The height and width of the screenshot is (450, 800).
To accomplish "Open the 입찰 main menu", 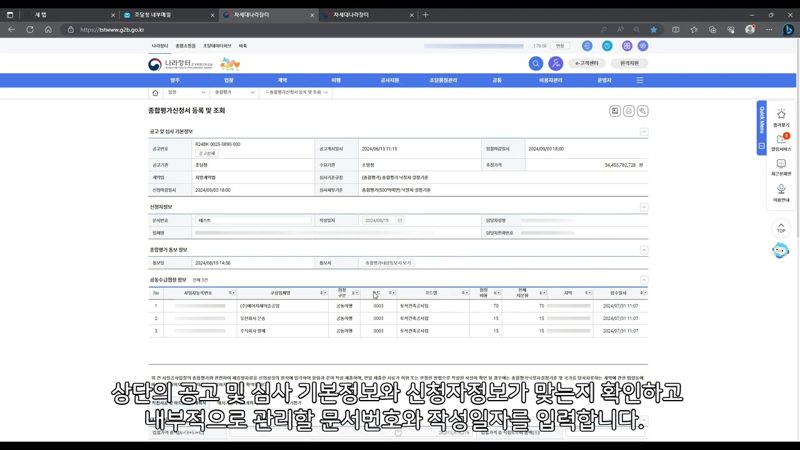I will click(229, 80).
